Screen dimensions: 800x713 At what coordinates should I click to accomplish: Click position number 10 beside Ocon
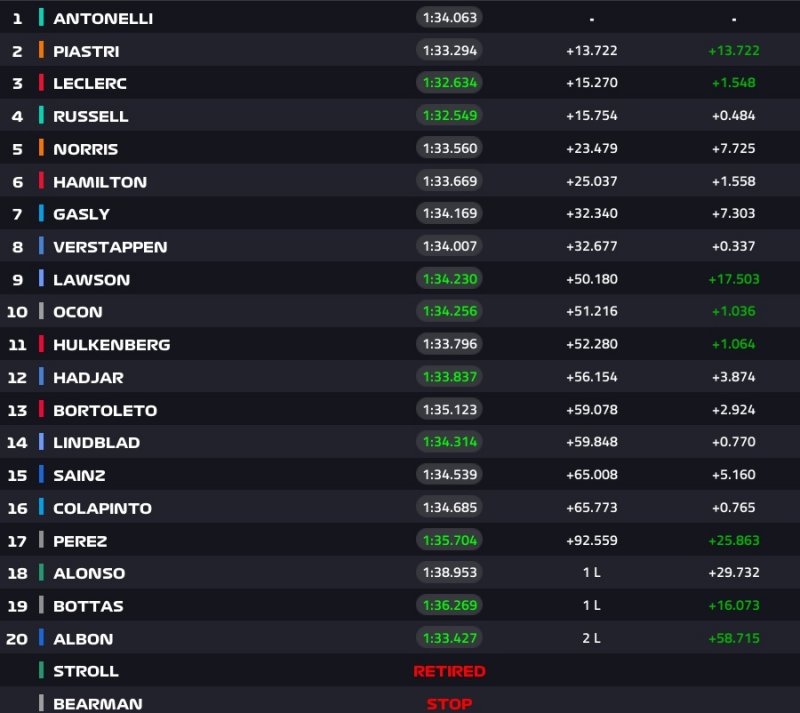[x=17, y=312]
